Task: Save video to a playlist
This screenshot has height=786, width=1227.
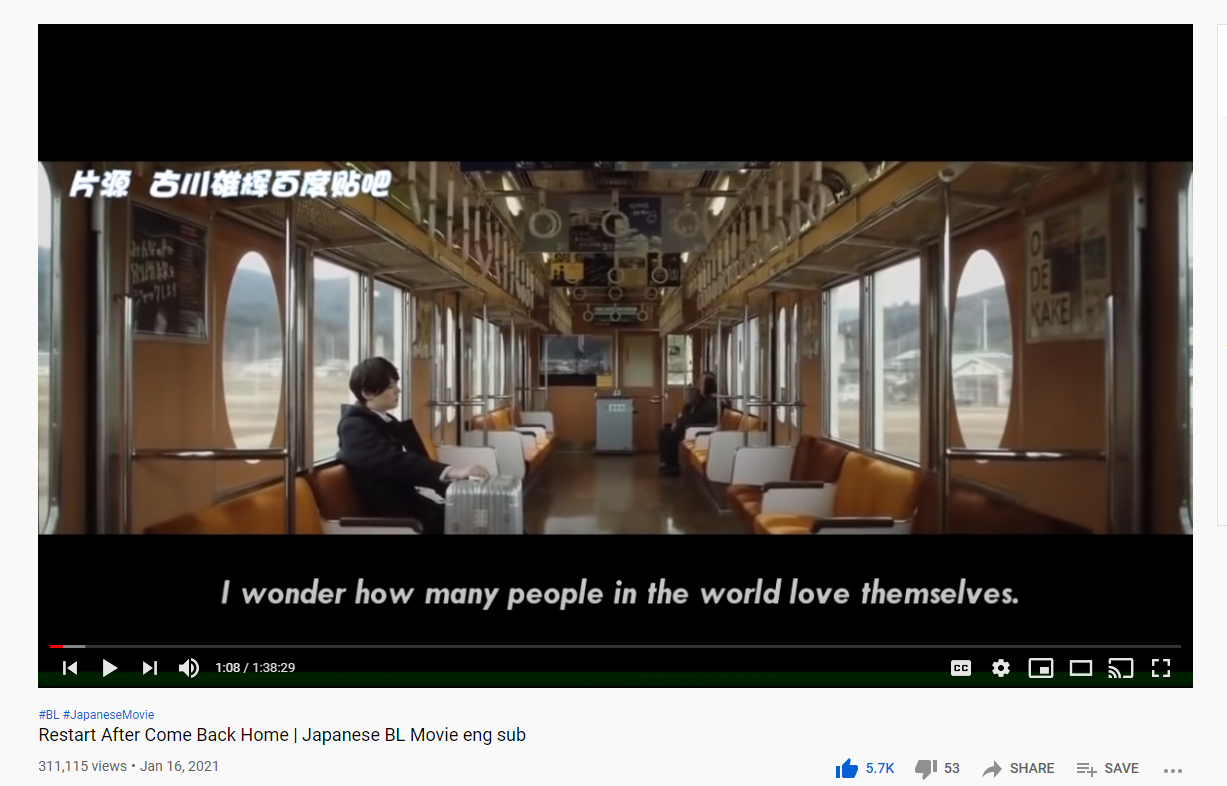Action: [x=1107, y=768]
